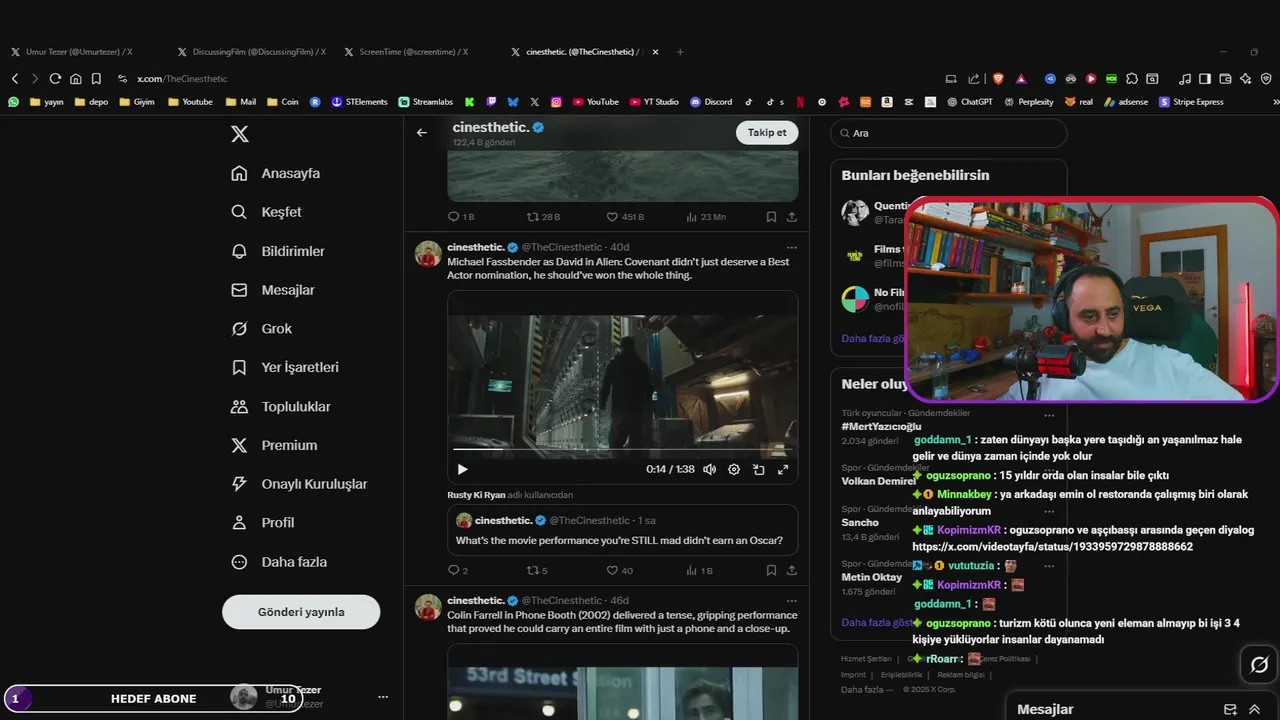
Task: Repost the Michael Fassbender post
Action: 537,570
